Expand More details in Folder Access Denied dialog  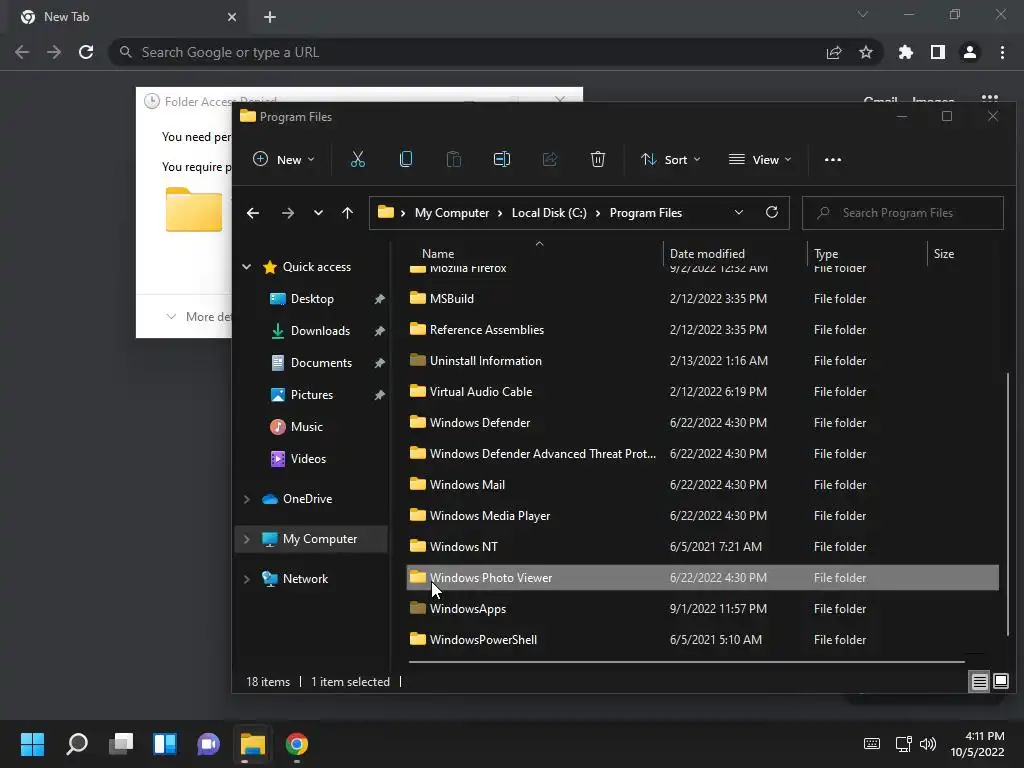199,317
